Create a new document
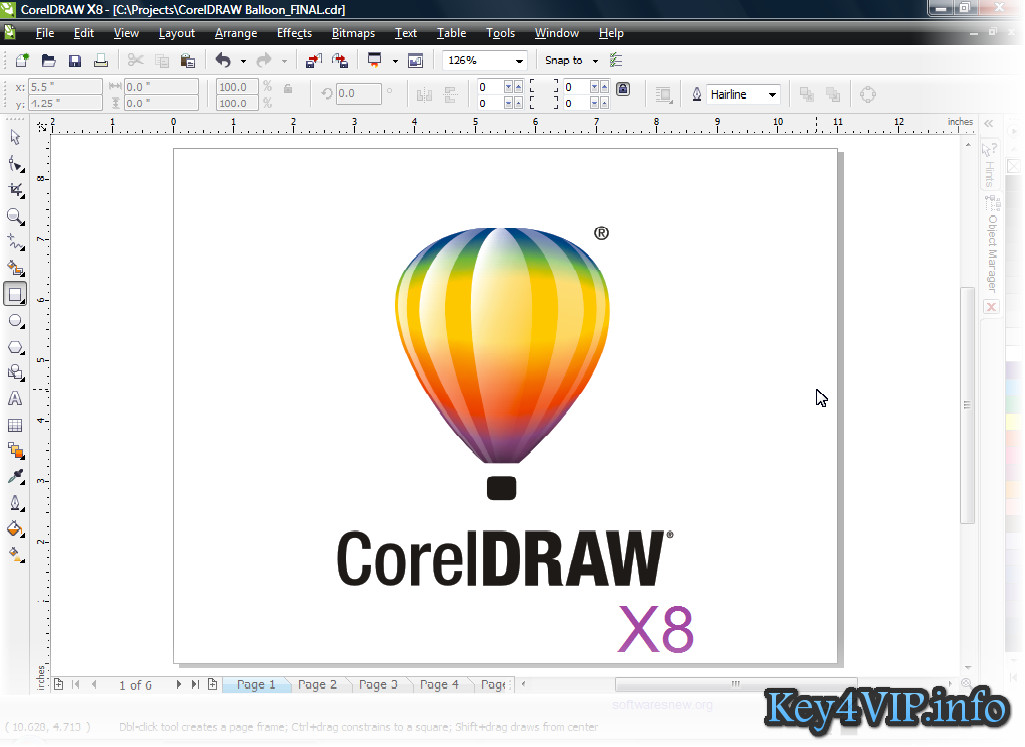This screenshot has height=747, width=1025. [x=22, y=61]
